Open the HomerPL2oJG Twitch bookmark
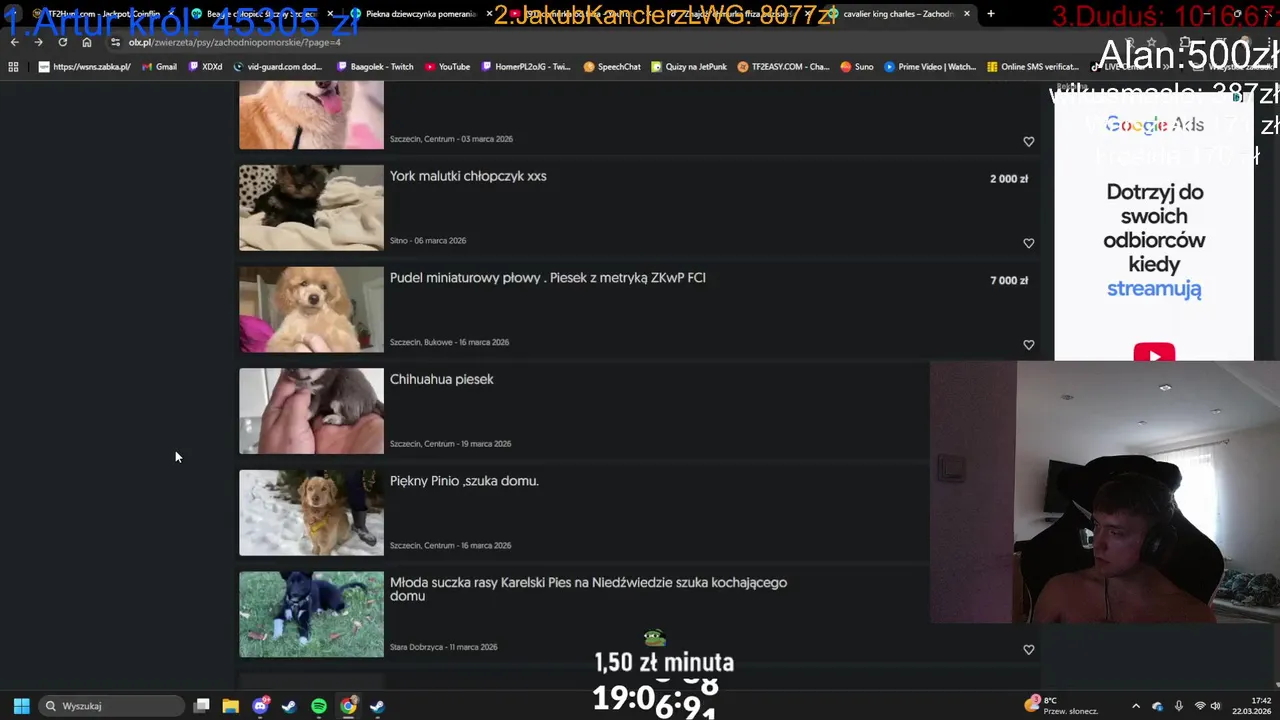This screenshot has width=1280, height=720. point(525,67)
